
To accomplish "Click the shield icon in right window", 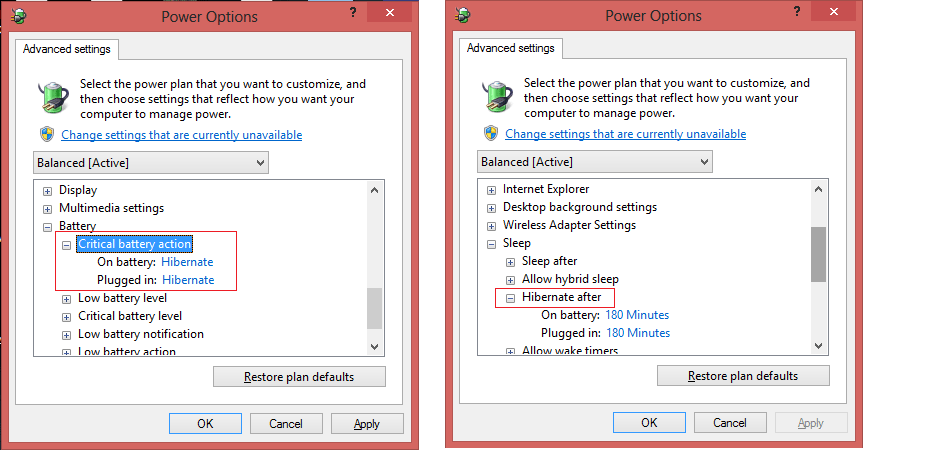I will coord(491,133).
